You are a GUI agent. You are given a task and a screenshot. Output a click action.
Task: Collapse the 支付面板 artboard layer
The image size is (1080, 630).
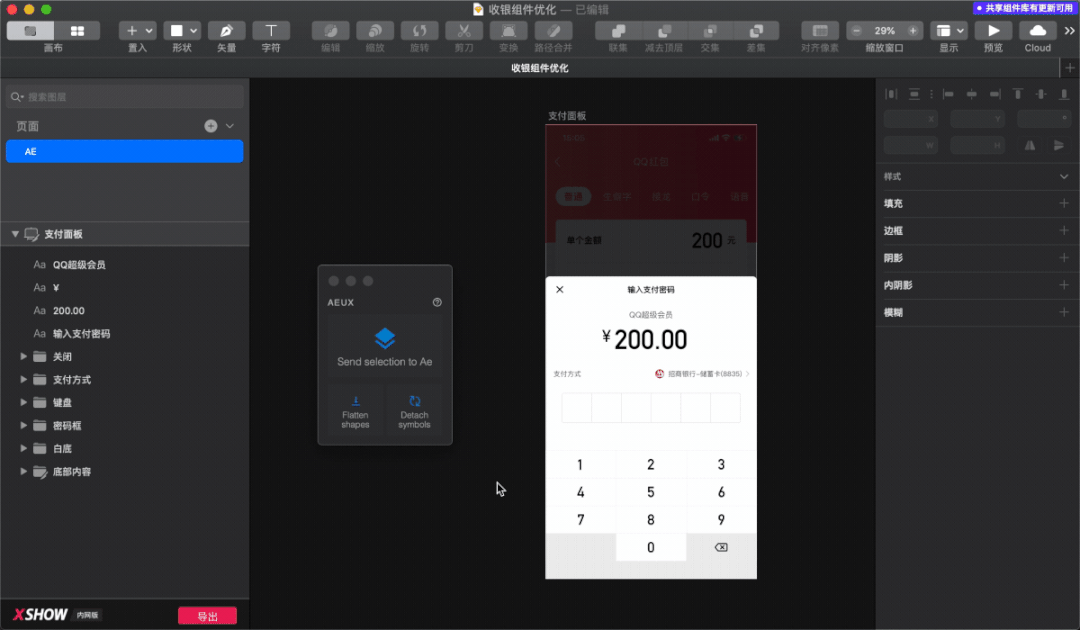(15, 234)
